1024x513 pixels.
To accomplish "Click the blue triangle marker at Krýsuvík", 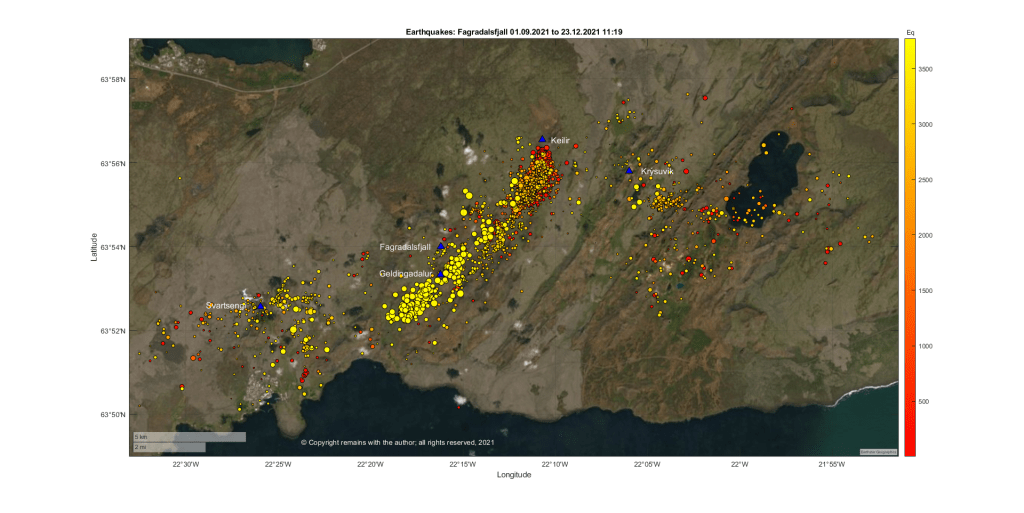I will (629, 170).
